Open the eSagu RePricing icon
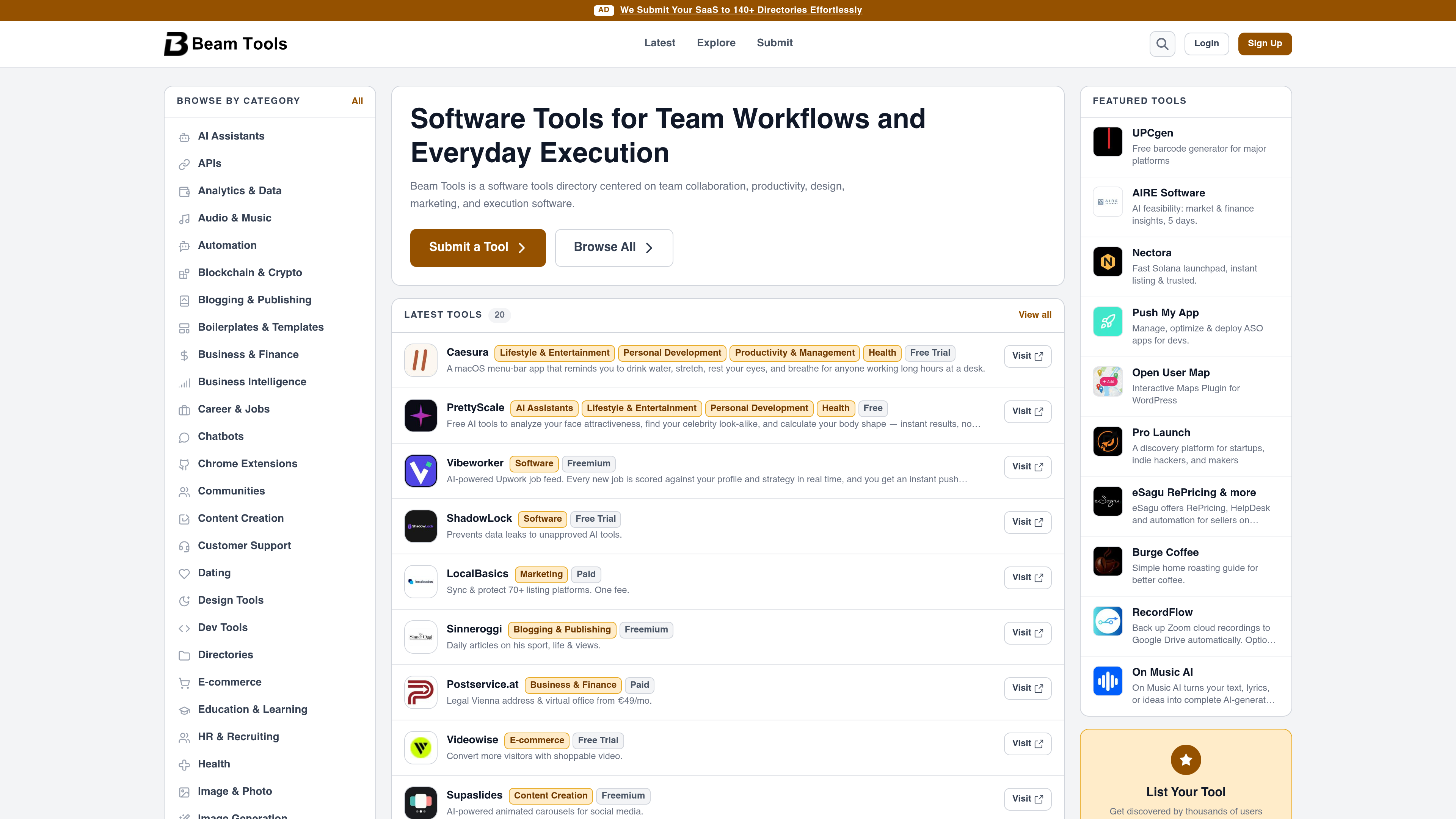Image resolution: width=1456 pixels, height=819 pixels. tap(1108, 501)
